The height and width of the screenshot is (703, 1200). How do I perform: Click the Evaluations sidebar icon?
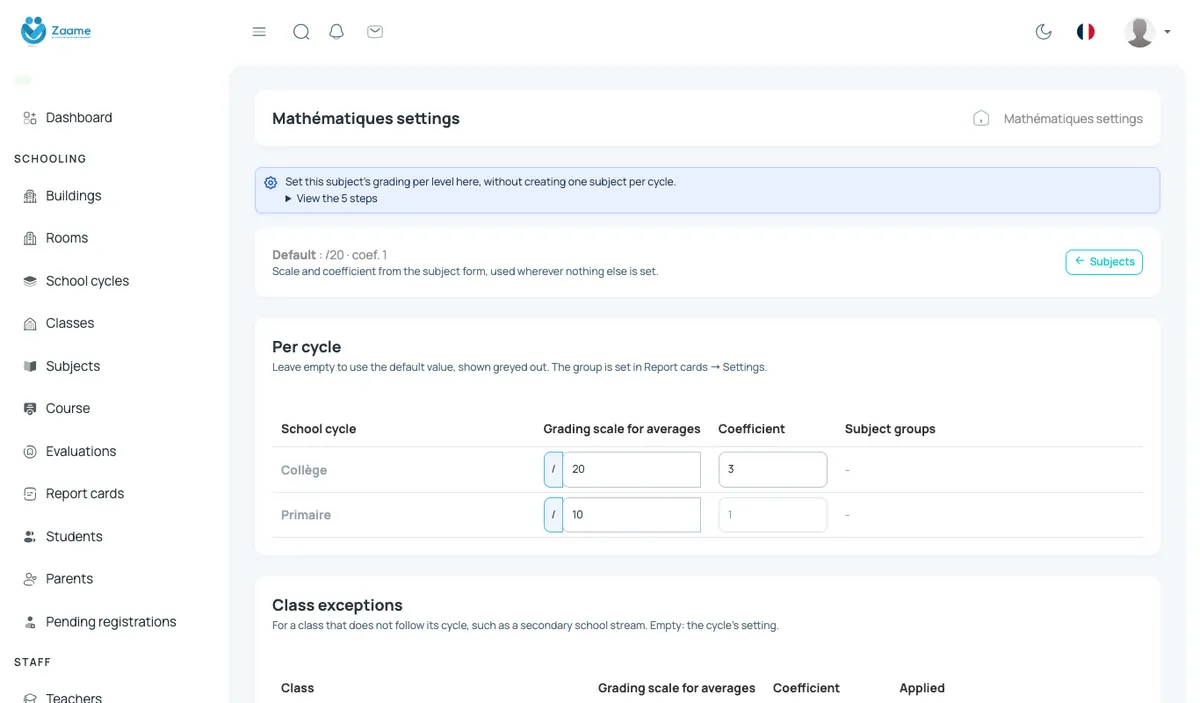click(x=30, y=452)
